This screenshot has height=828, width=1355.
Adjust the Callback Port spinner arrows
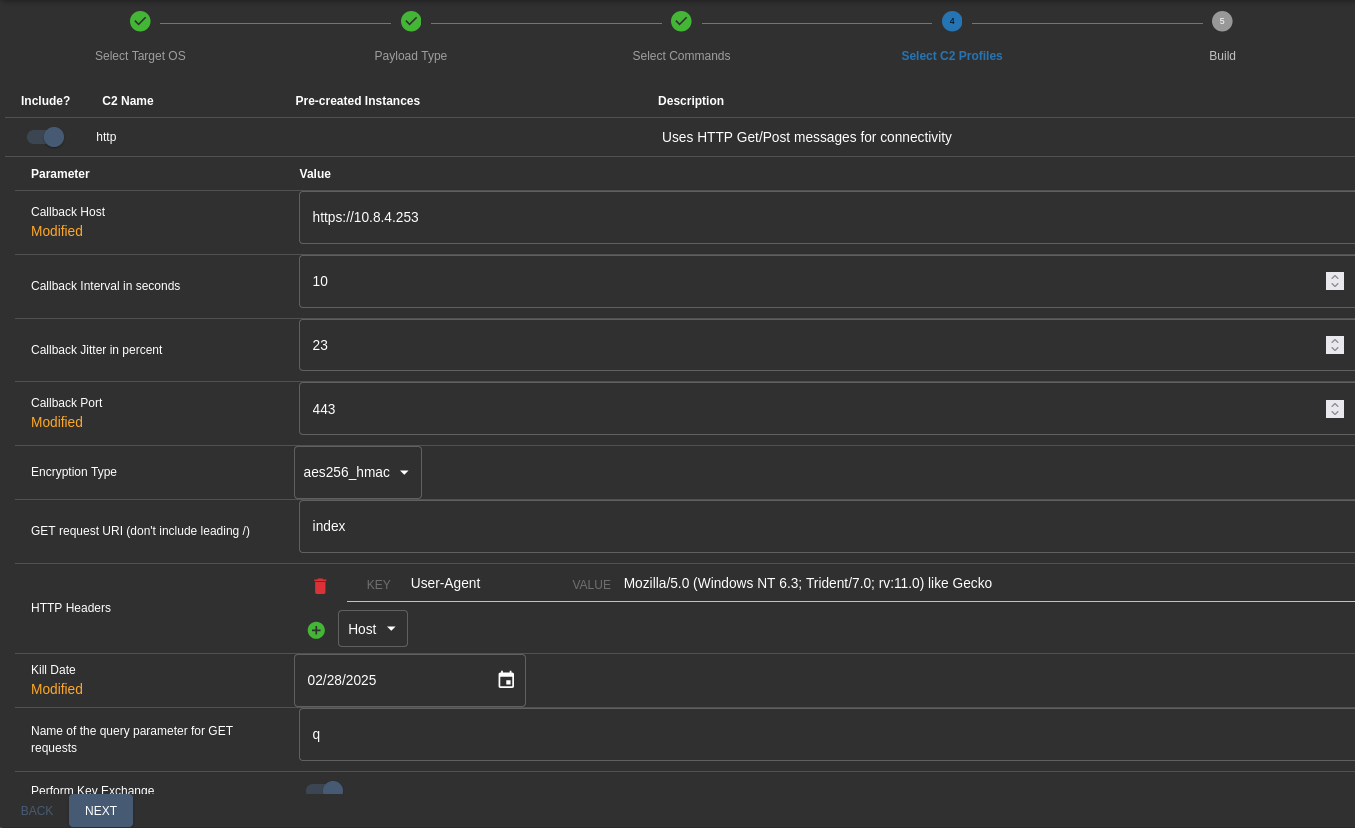tap(1335, 409)
